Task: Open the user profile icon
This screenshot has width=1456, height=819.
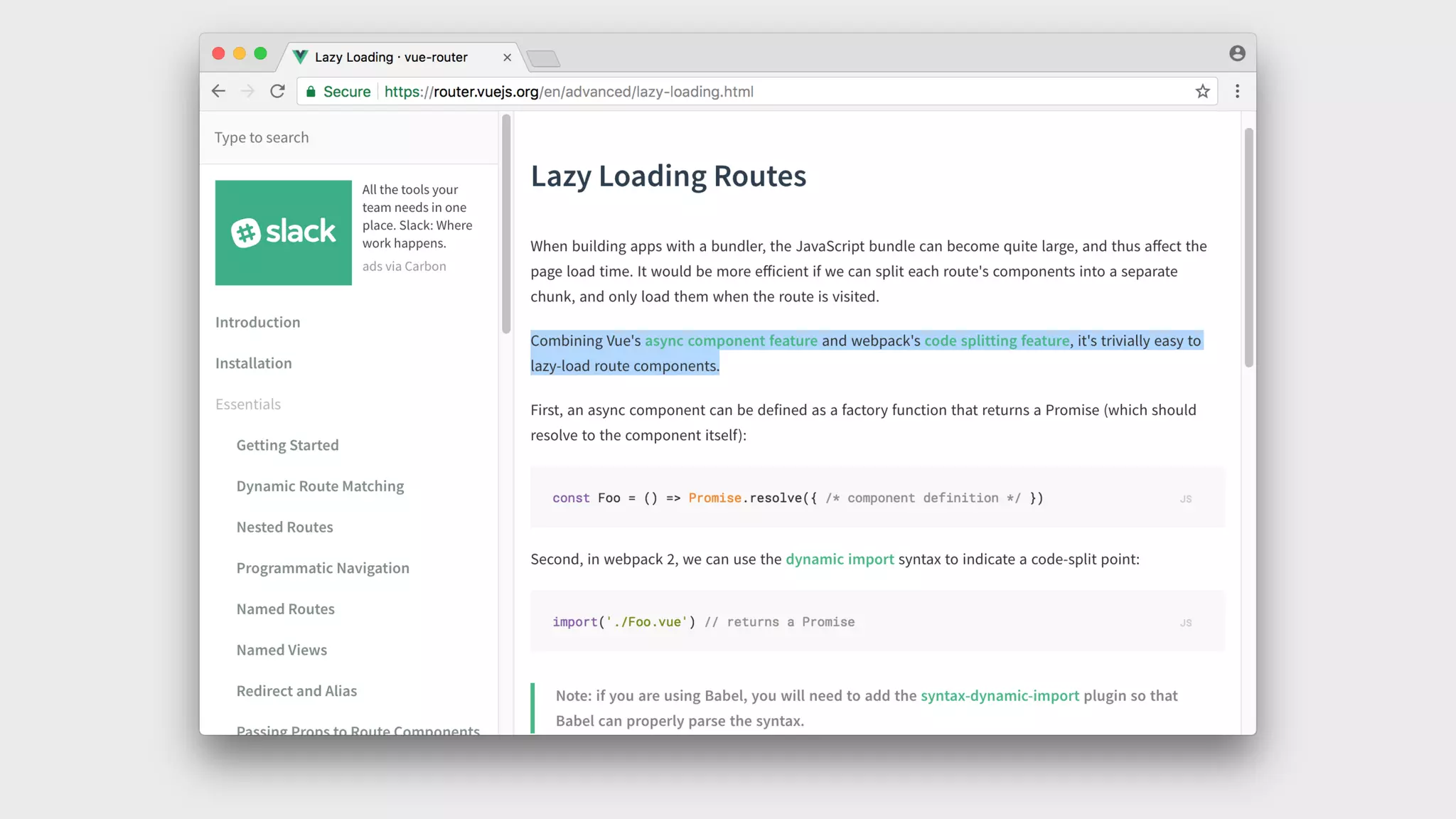Action: [x=1237, y=53]
